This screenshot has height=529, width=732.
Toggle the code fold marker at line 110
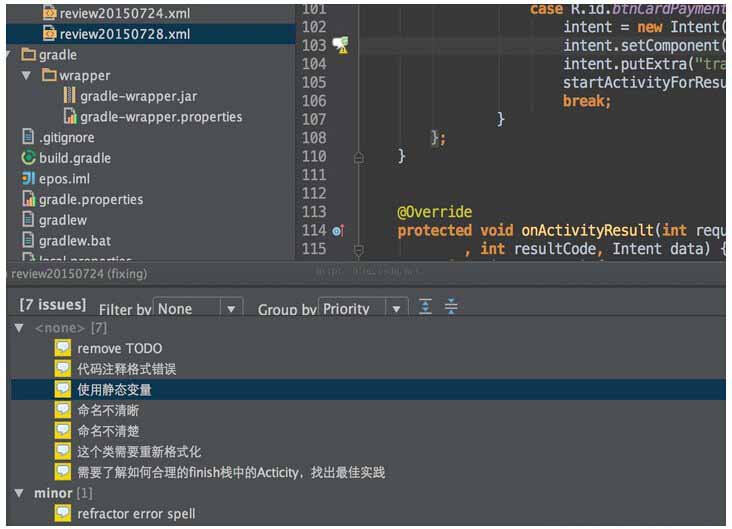(359, 157)
